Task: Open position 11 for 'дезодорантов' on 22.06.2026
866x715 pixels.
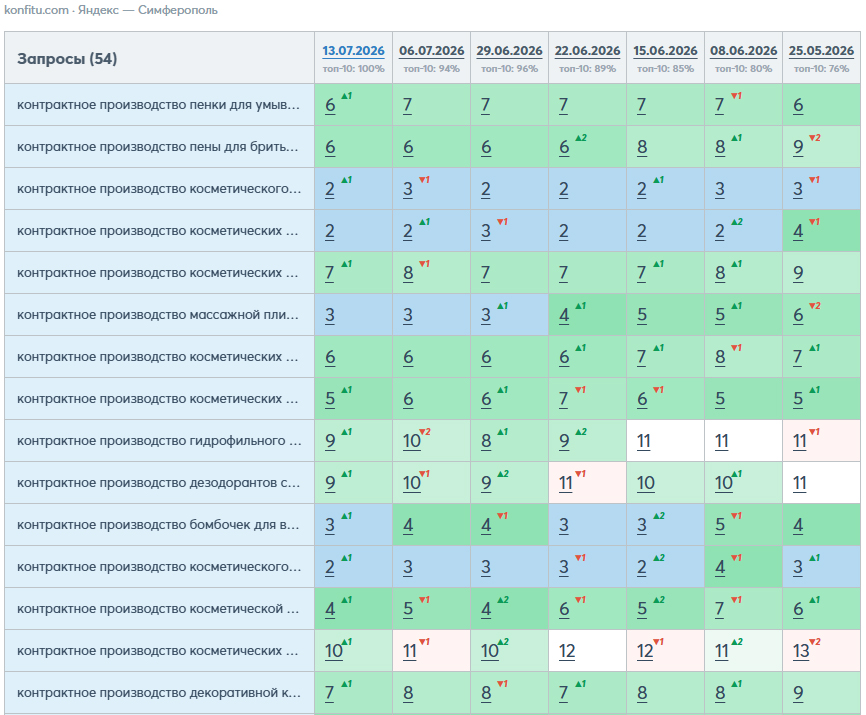Action: click(566, 483)
